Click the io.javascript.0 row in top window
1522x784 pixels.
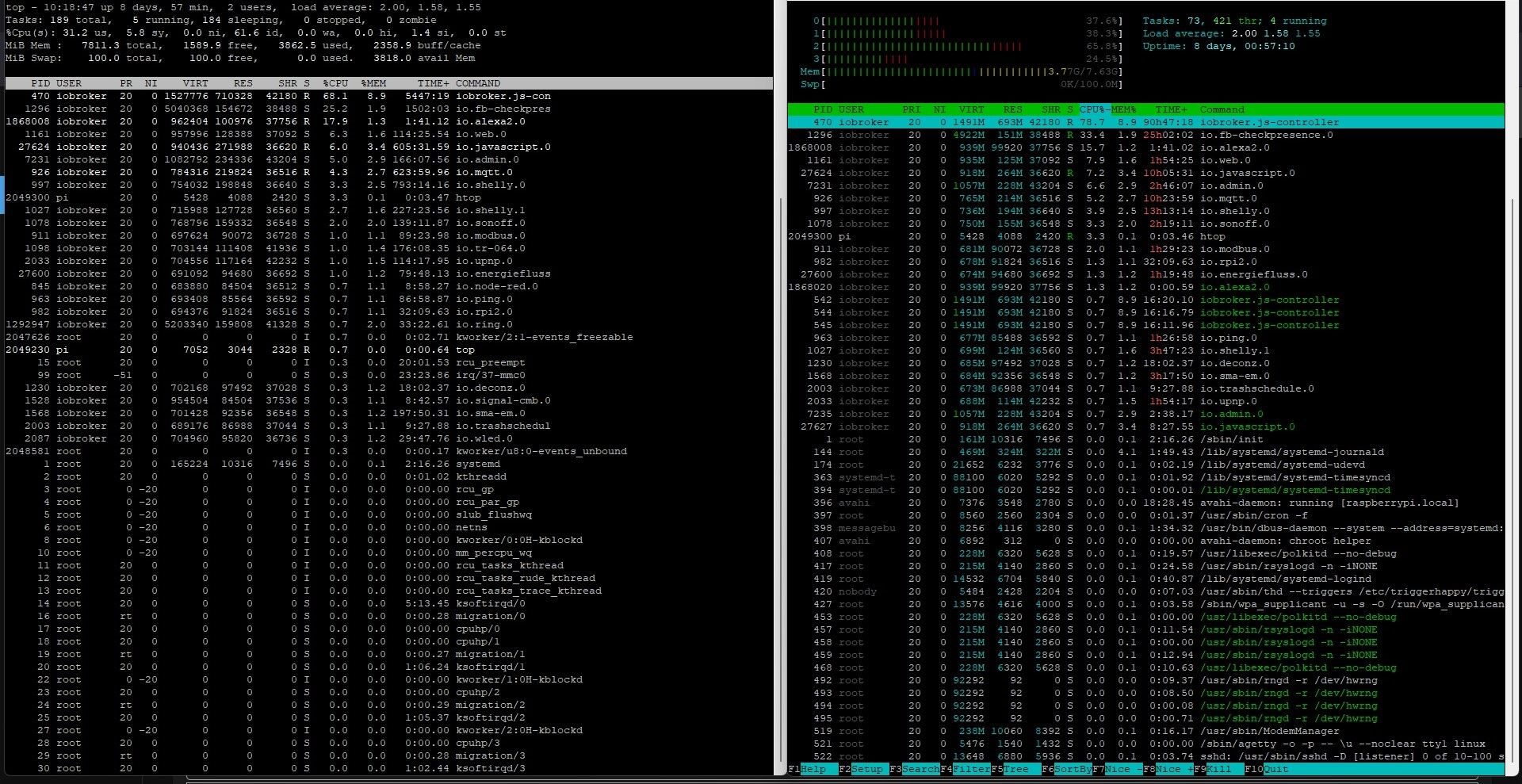click(x=388, y=147)
